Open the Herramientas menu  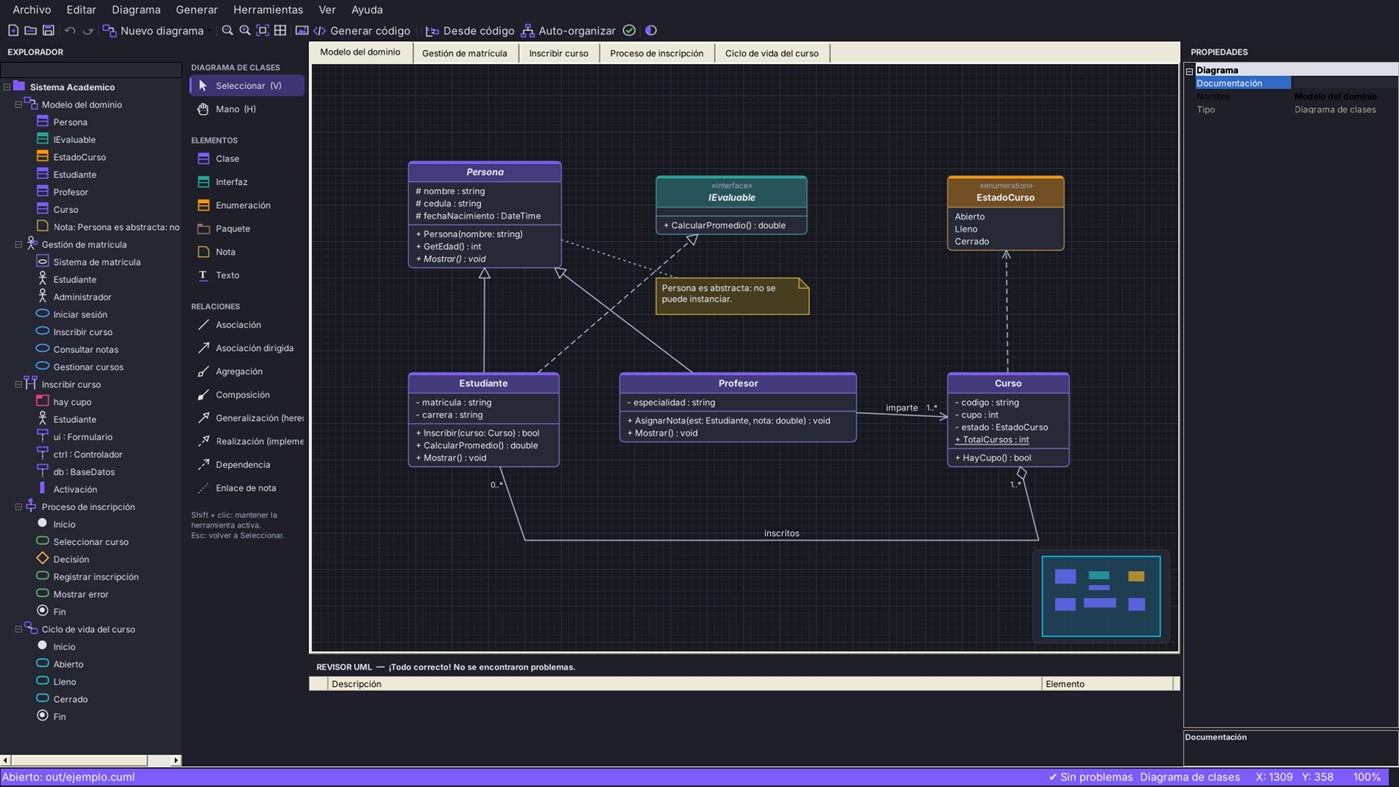coord(268,10)
